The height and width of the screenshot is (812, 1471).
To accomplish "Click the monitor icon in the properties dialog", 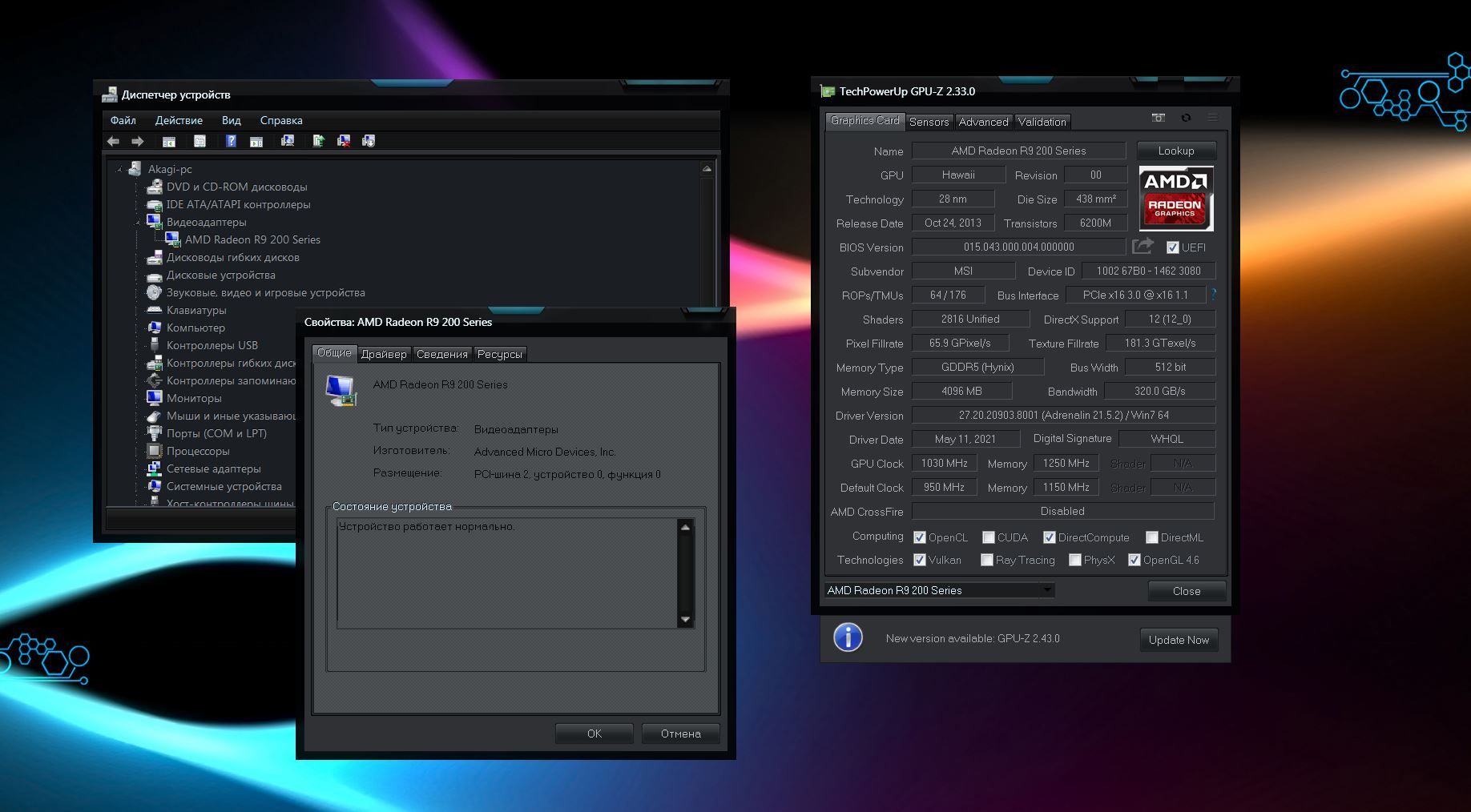I will (341, 390).
